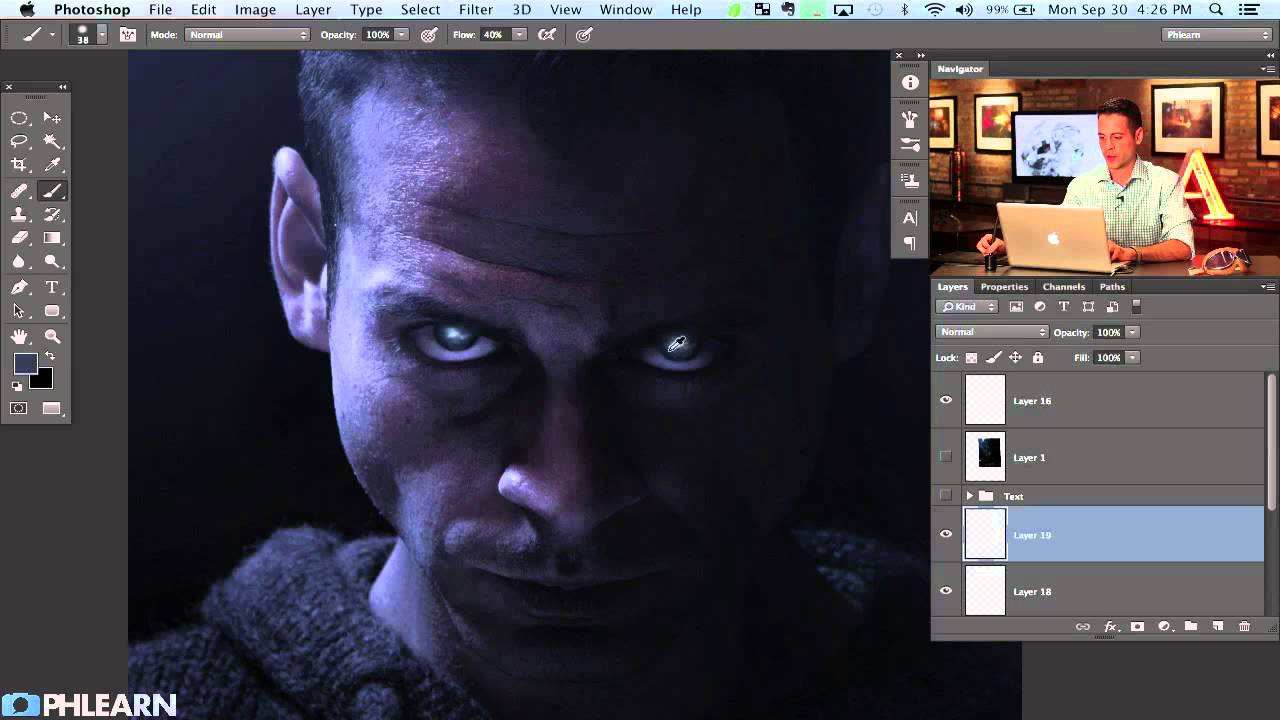The width and height of the screenshot is (1280, 720).
Task: Hide Layer 19 visibility eye
Action: pos(946,534)
